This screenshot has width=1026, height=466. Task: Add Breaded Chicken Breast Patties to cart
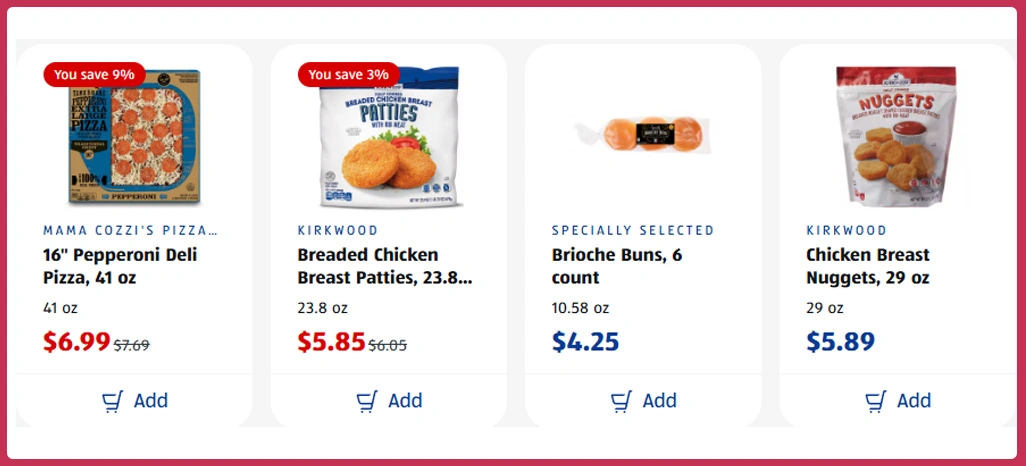[389, 401]
